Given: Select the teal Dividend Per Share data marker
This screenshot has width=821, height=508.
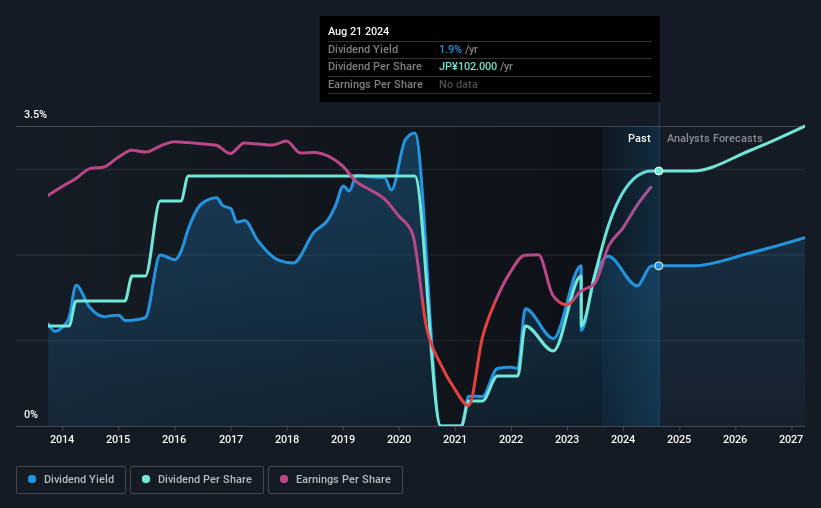Looking at the screenshot, I should click(659, 171).
